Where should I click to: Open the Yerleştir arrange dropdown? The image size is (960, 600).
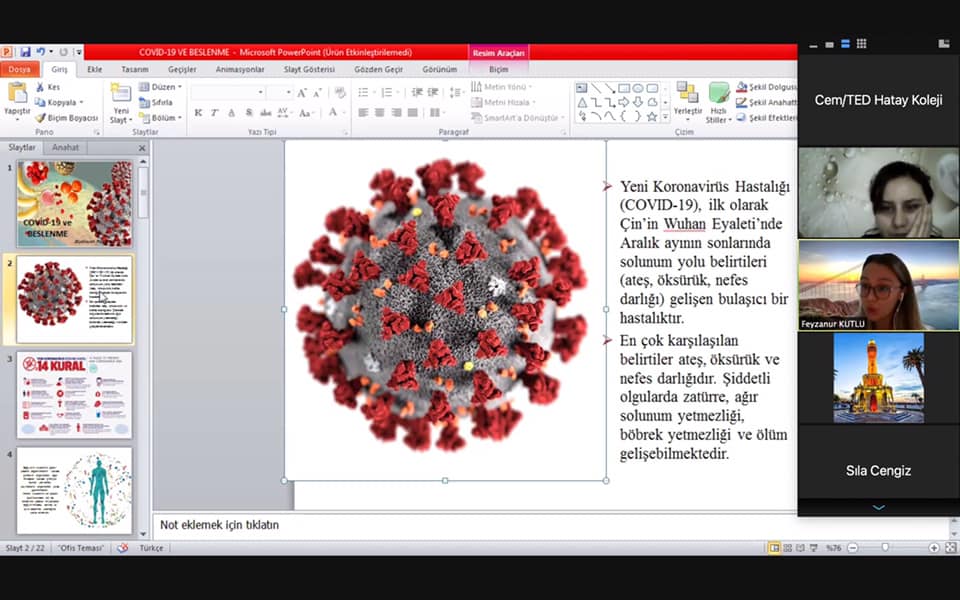coord(687,102)
